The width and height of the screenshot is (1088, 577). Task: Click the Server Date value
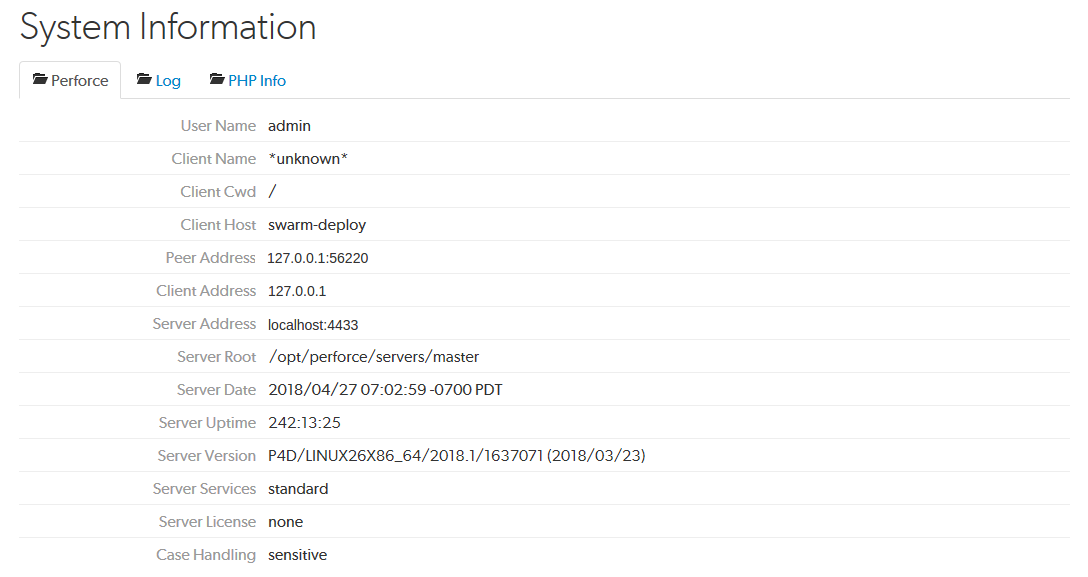[x=385, y=390]
